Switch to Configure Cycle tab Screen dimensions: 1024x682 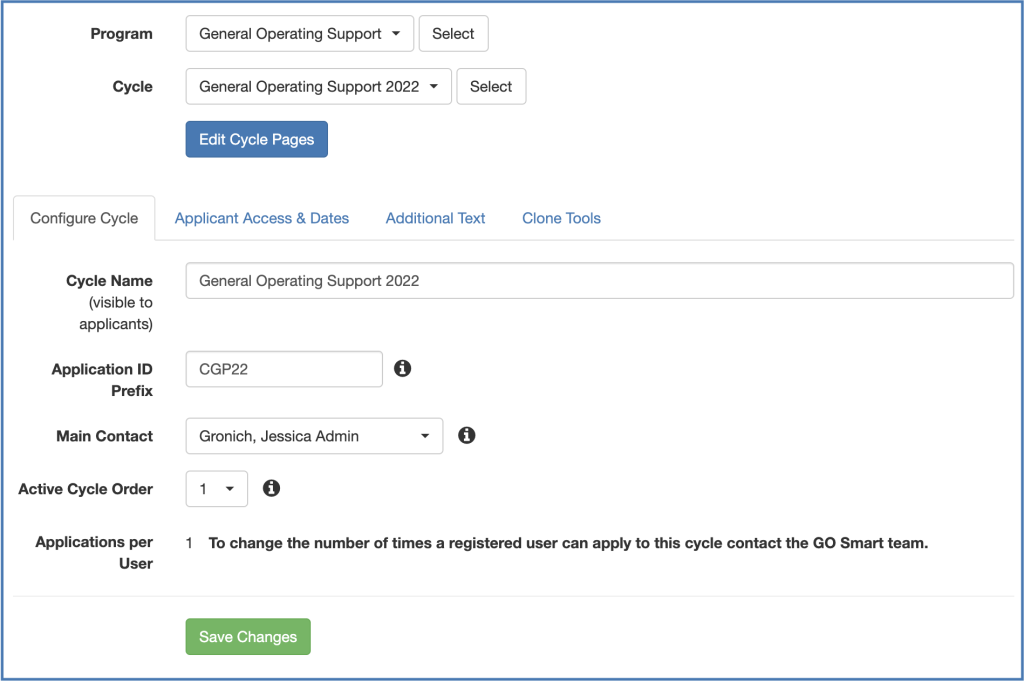click(x=84, y=218)
